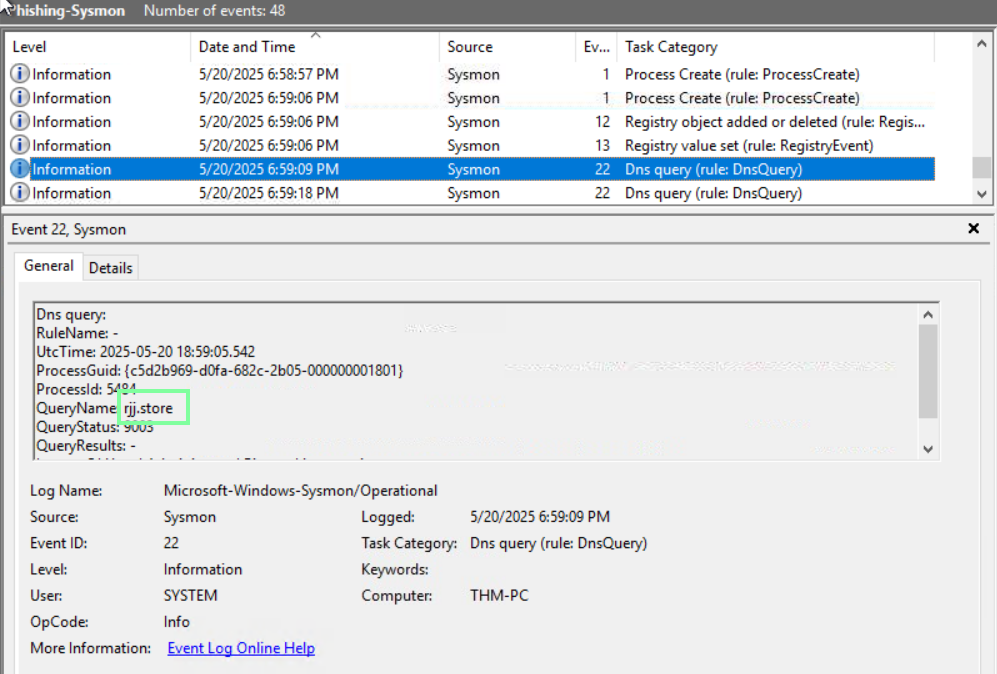Close the Event 22 preview pane
Screen dimensions: 997x674
974,229
